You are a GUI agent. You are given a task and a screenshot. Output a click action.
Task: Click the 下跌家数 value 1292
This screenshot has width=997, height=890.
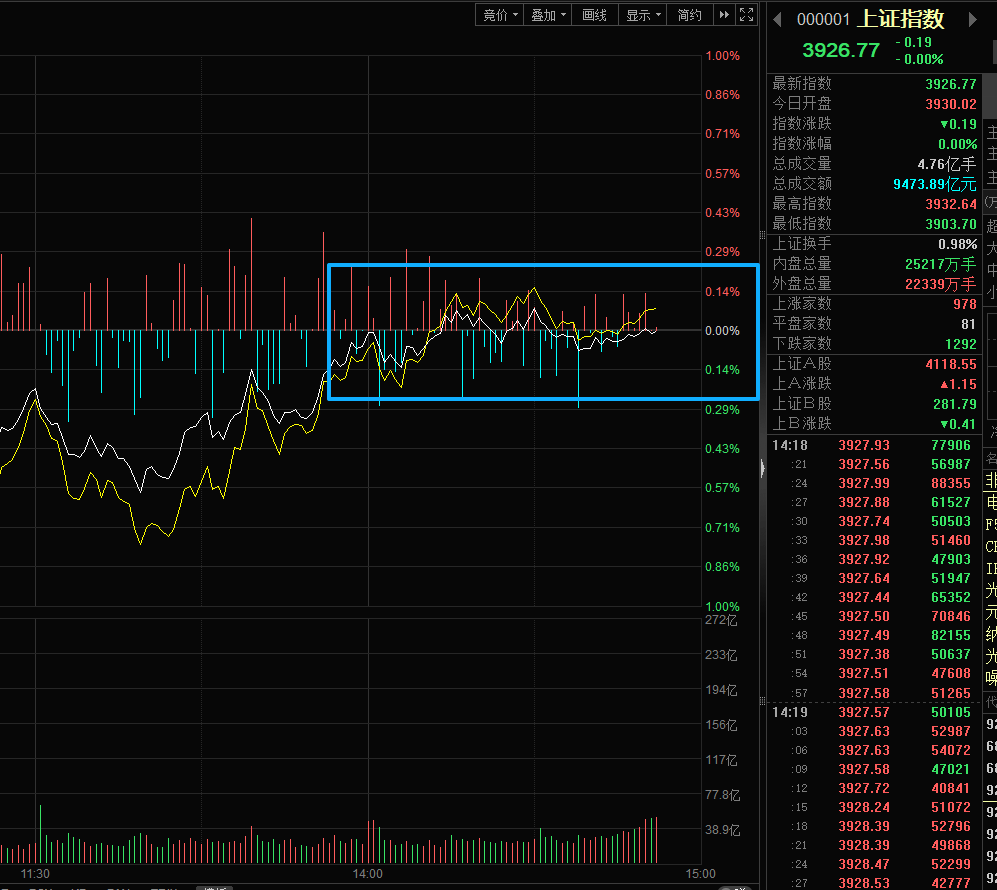coord(961,345)
